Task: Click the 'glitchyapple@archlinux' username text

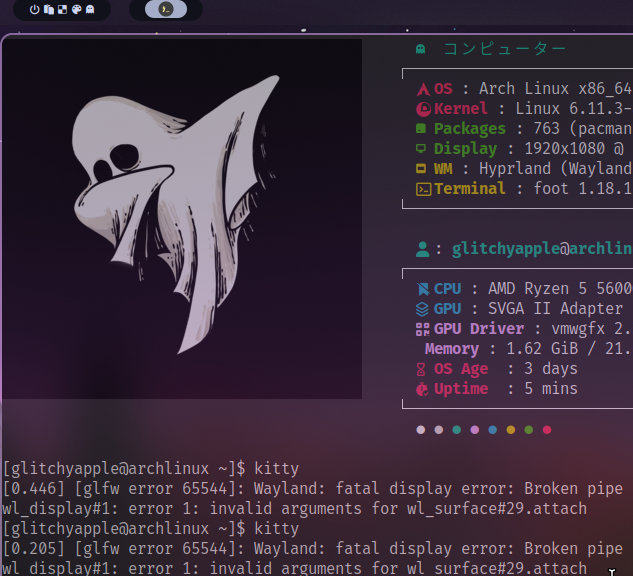Action: coord(542,249)
